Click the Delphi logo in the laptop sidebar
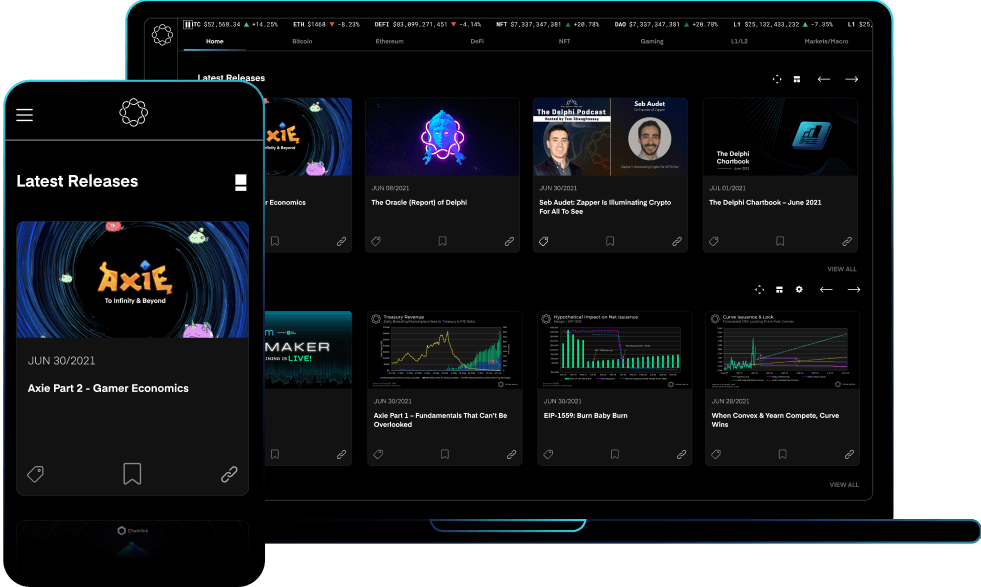Viewport: 981px width, 587px height. point(162,34)
